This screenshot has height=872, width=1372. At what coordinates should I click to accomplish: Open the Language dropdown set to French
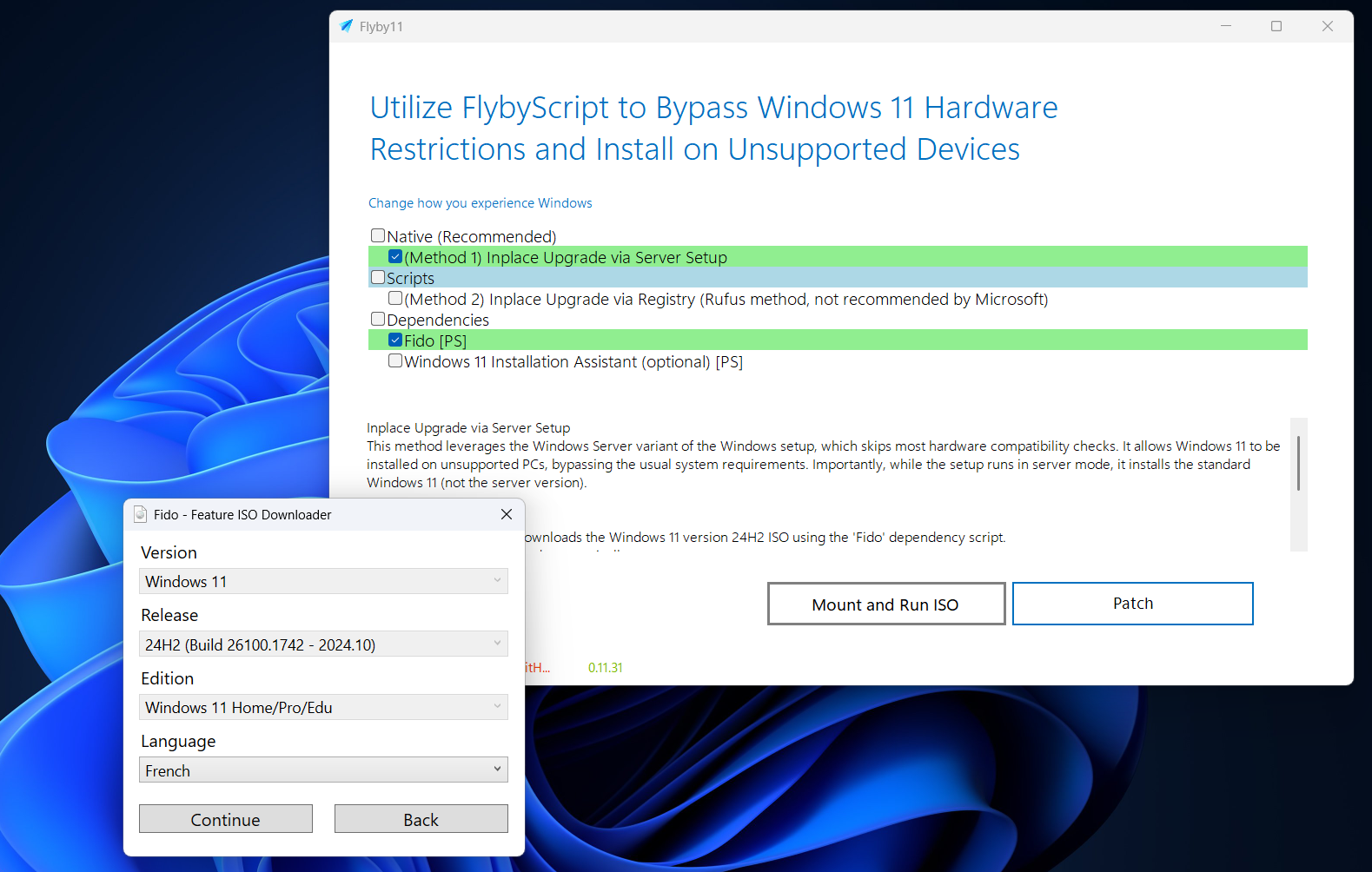[x=323, y=770]
